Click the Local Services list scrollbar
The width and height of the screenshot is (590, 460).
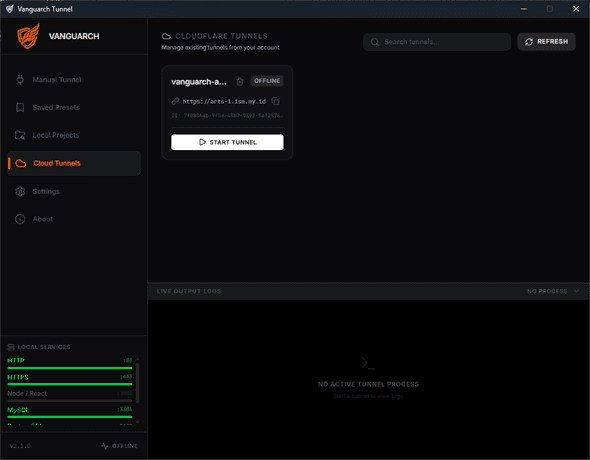[137, 383]
